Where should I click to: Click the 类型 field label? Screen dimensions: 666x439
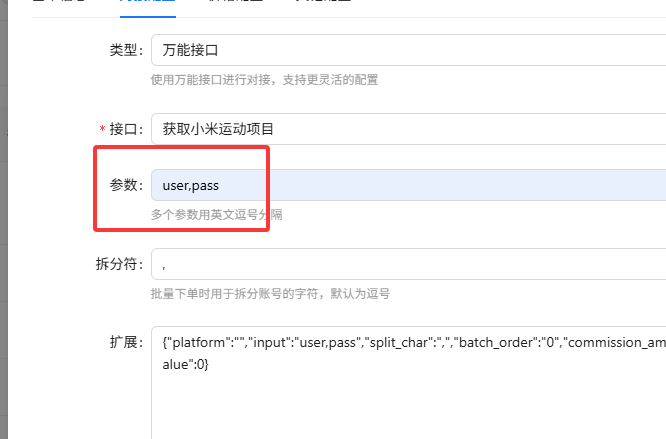click(125, 50)
